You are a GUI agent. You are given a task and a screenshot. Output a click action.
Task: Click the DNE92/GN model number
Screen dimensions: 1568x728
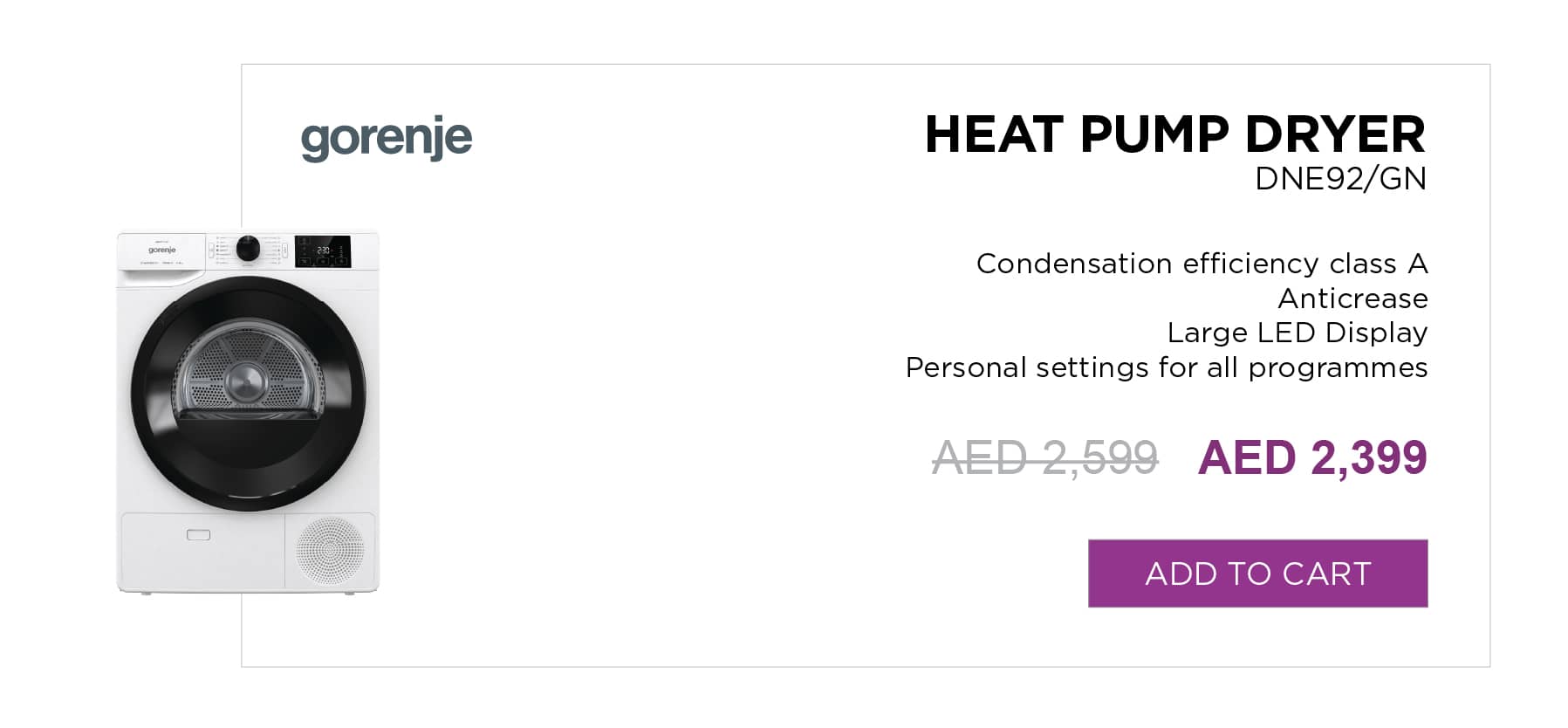click(x=1340, y=178)
